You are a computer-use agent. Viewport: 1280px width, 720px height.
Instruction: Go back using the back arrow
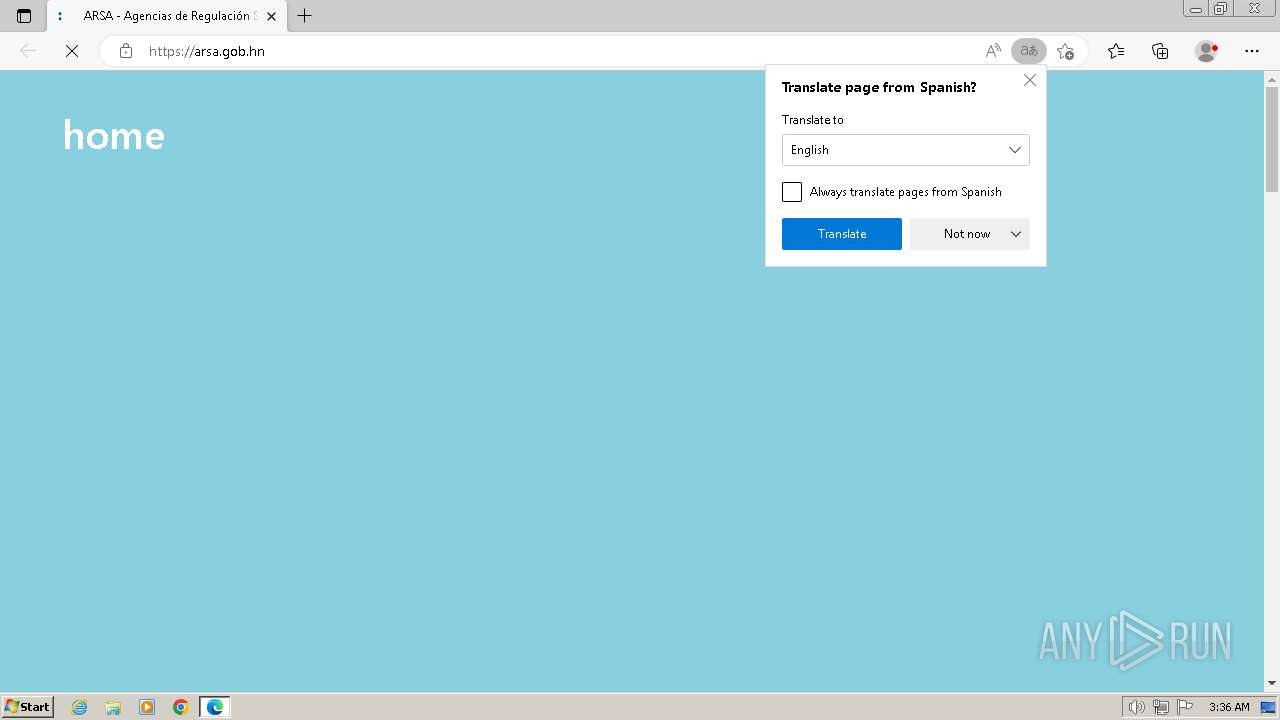pos(28,51)
